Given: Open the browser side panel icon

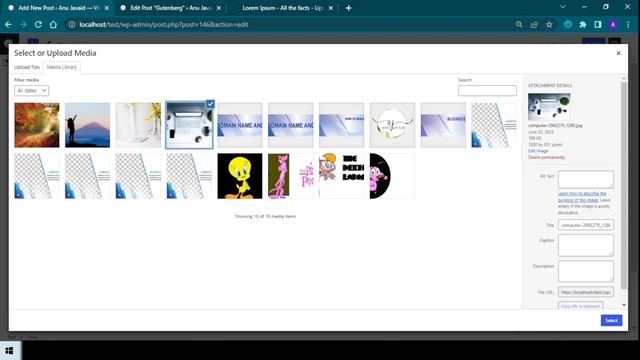Looking at the screenshot, I should pyautogui.click(x=598, y=24).
